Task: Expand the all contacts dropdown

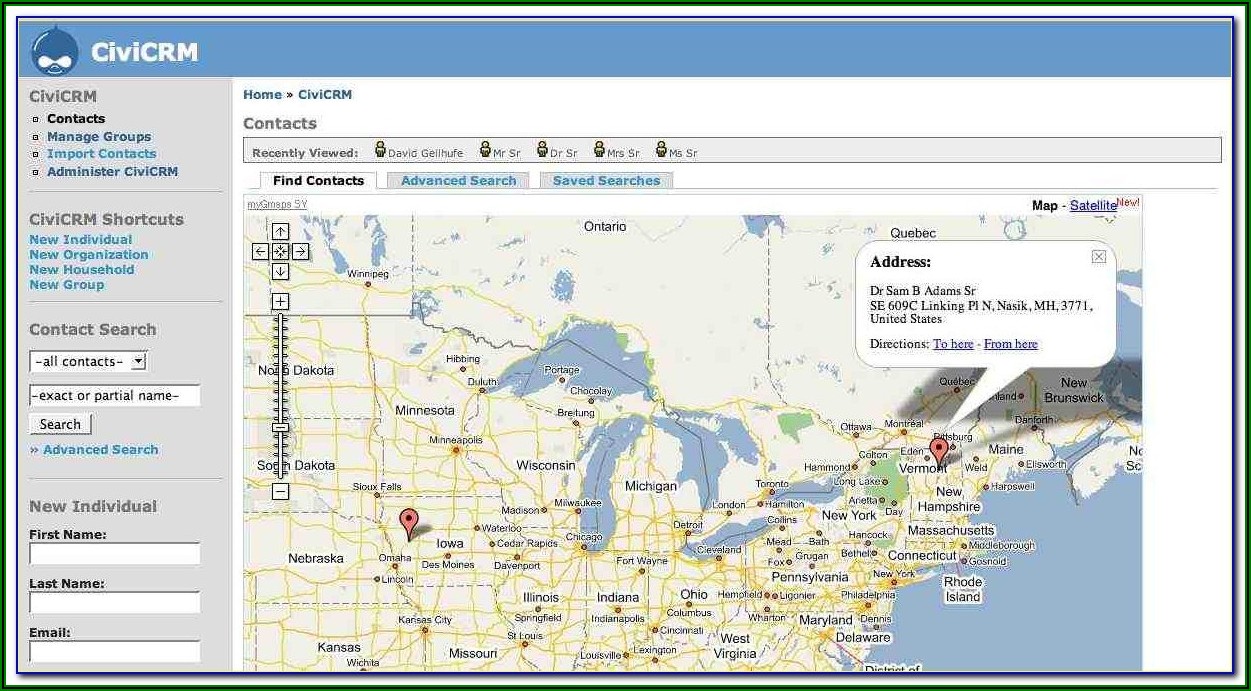Action: [x=88, y=362]
